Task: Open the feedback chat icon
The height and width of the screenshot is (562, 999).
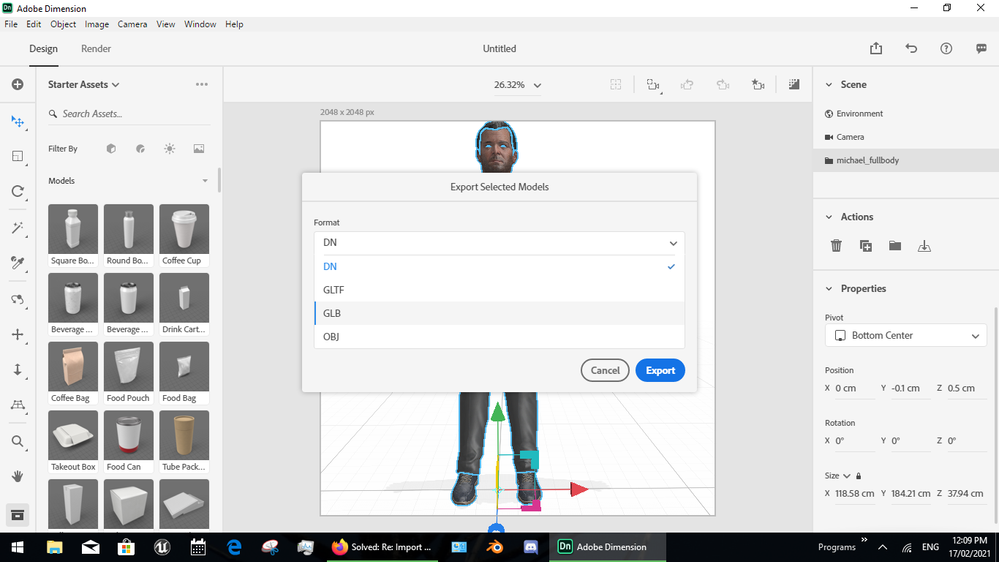Action: [x=981, y=48]
